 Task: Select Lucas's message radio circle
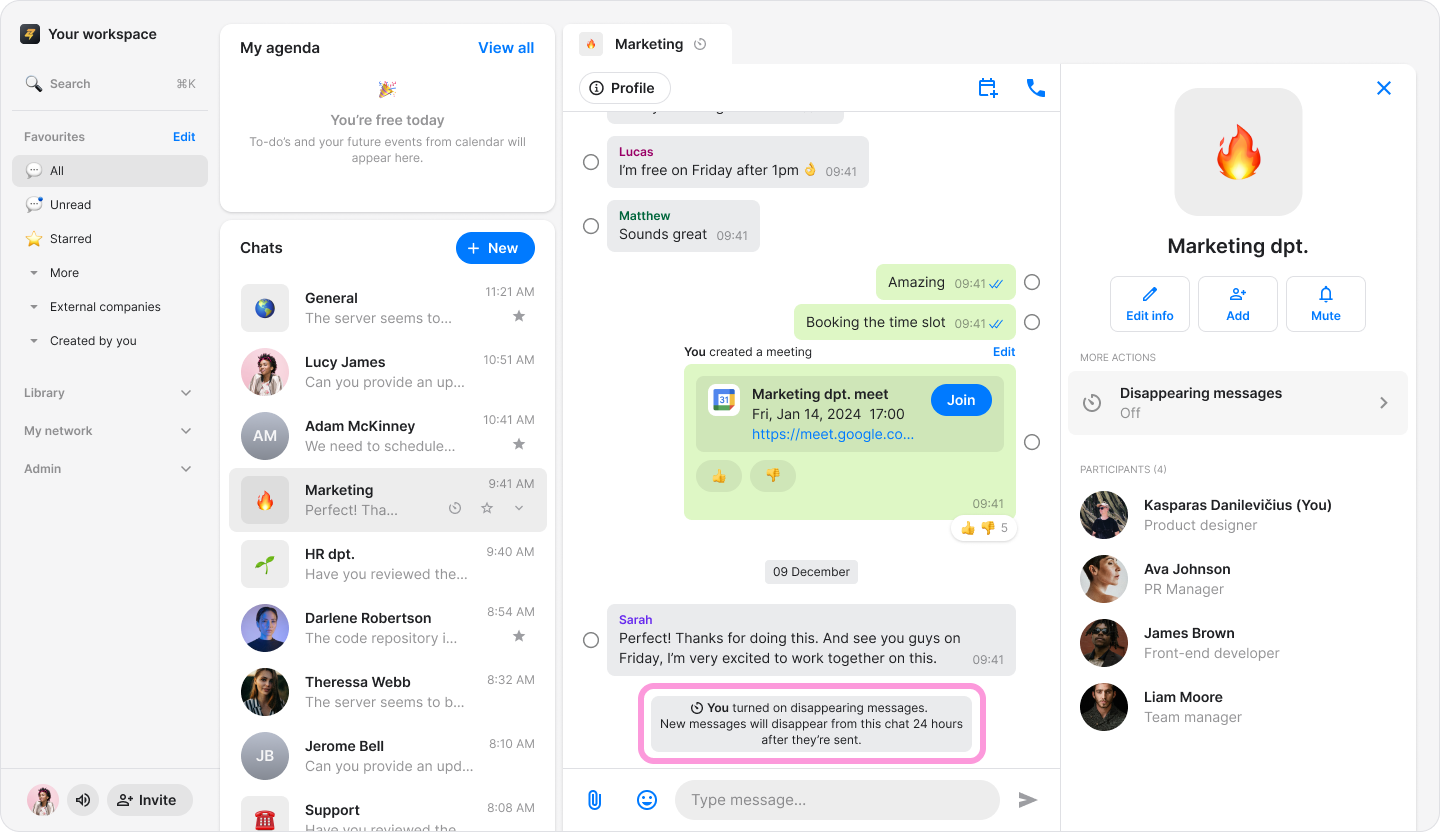(x=591, y=162)
